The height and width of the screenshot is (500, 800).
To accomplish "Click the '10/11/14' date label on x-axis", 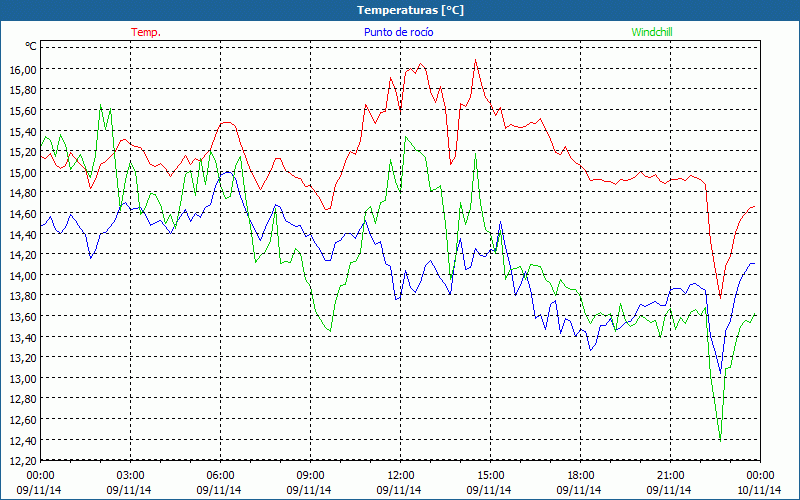I will click(x=759, y=490).
